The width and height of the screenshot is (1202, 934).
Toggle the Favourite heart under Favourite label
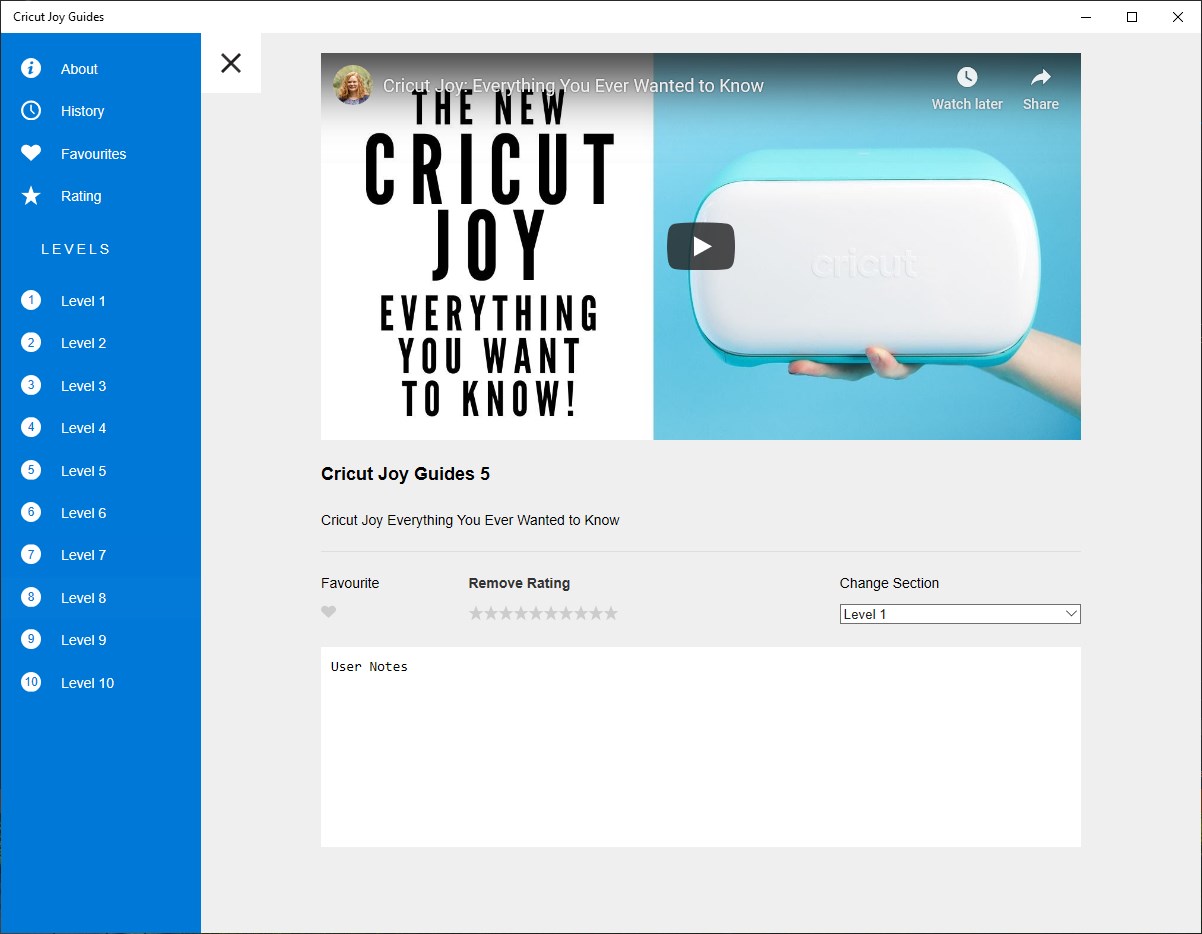(329, 612)
